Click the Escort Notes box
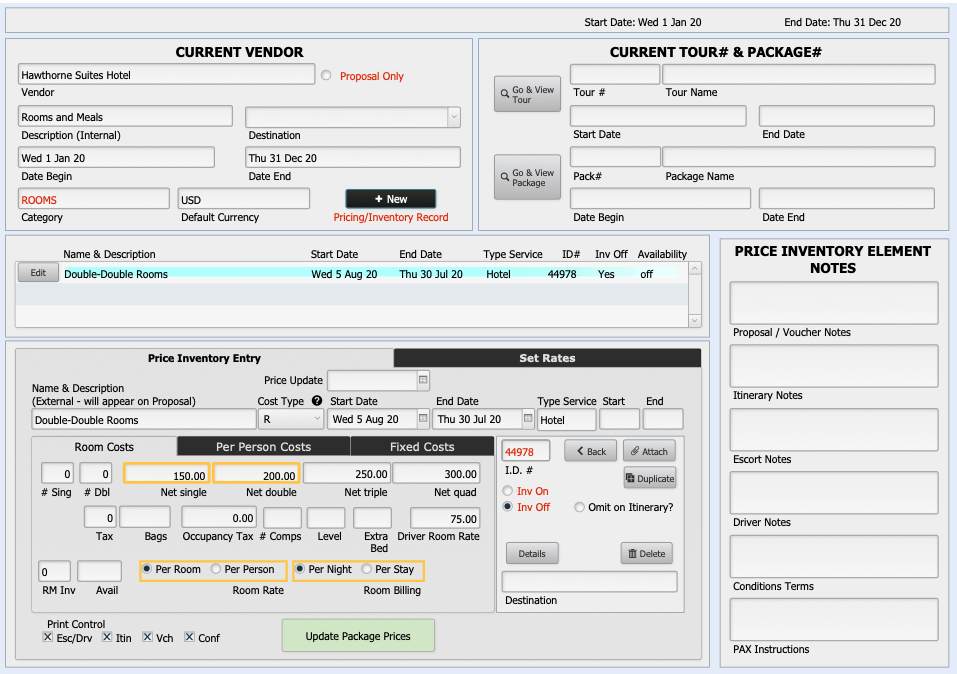 834,429
